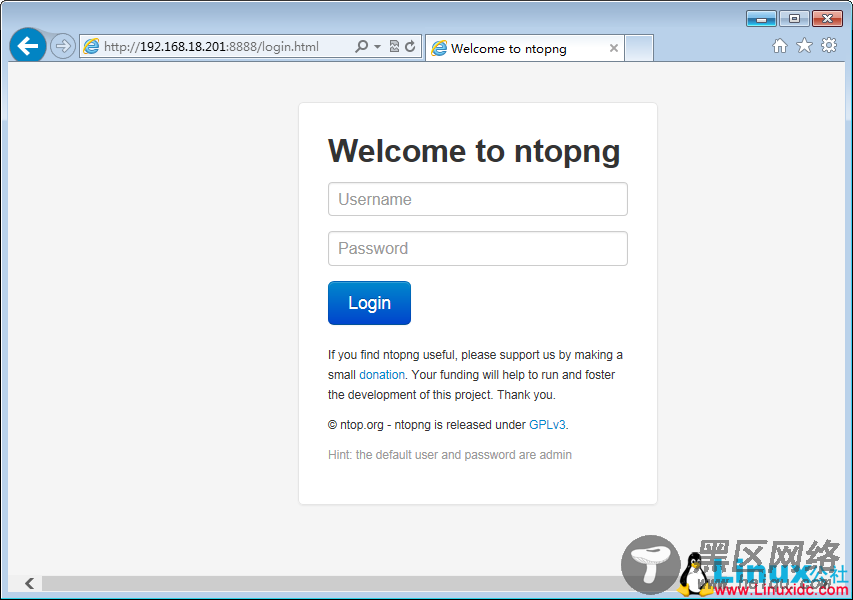The image size is (853, 600).
Task: Click the Internet Explorer page icon in address bar
Action: [91, 46]
